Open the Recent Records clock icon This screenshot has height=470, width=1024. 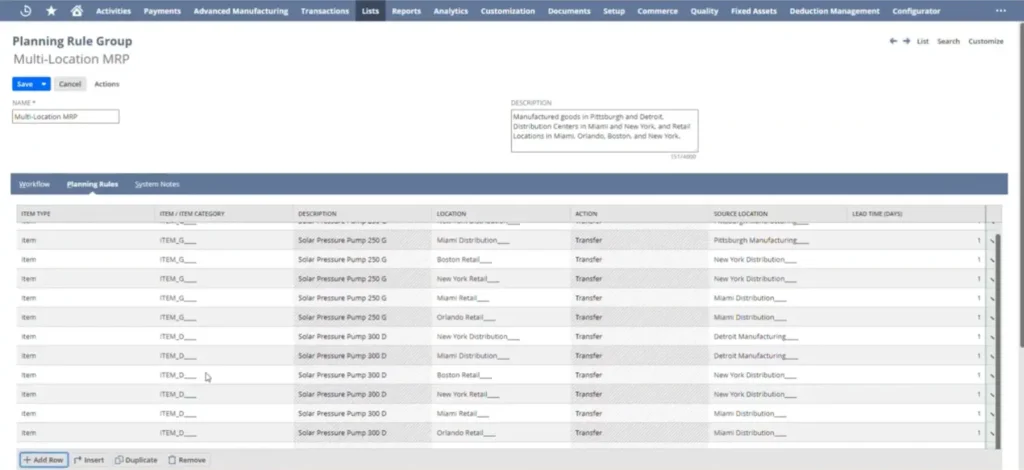pos(24,11)
